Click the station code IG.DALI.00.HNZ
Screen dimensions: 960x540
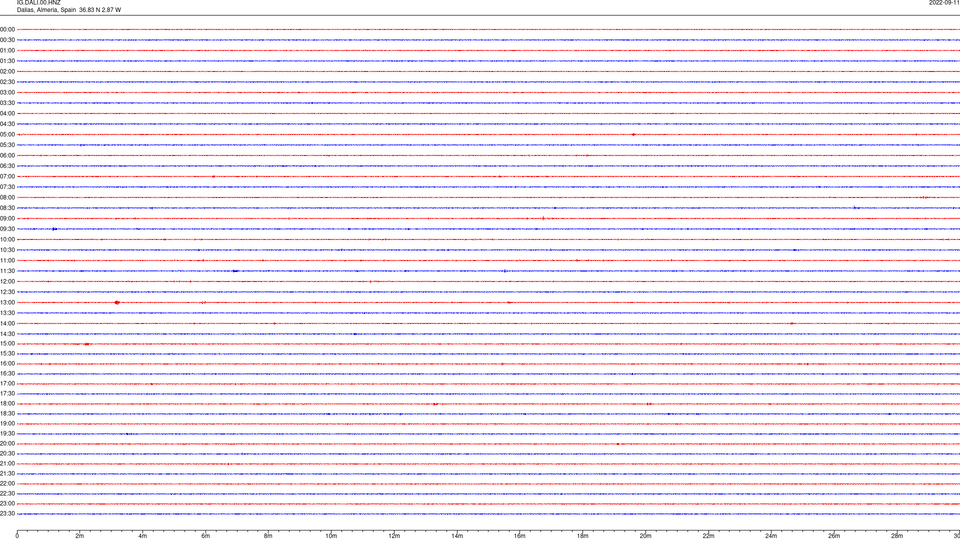click(39, 3)
